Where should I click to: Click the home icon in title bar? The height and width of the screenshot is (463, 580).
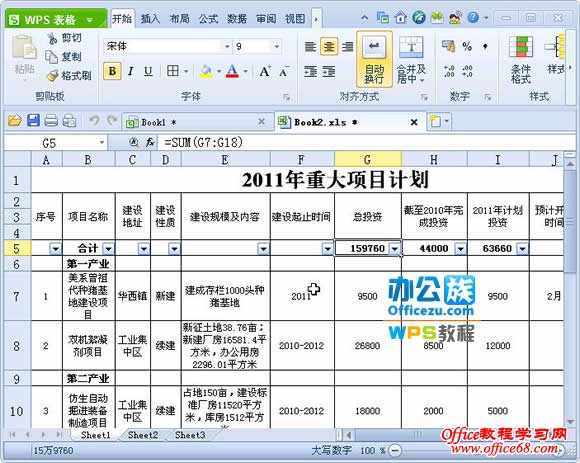coord(401,17)
